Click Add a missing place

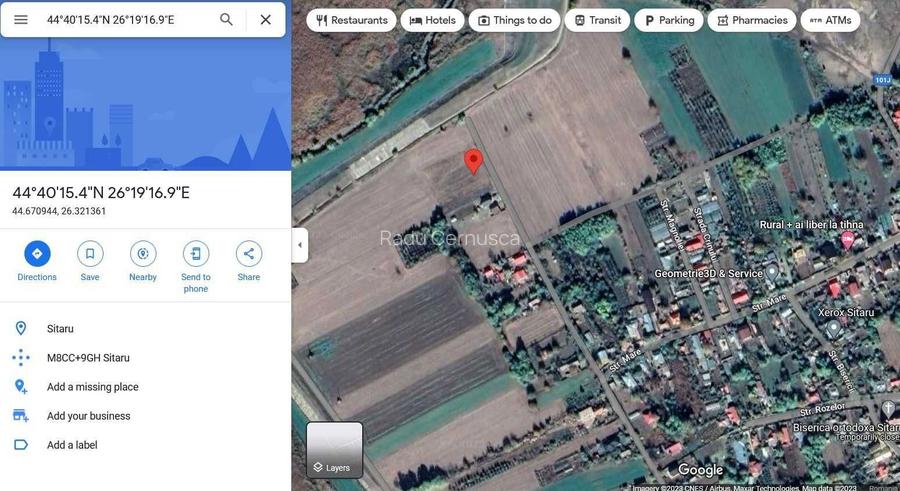[93, 387]
